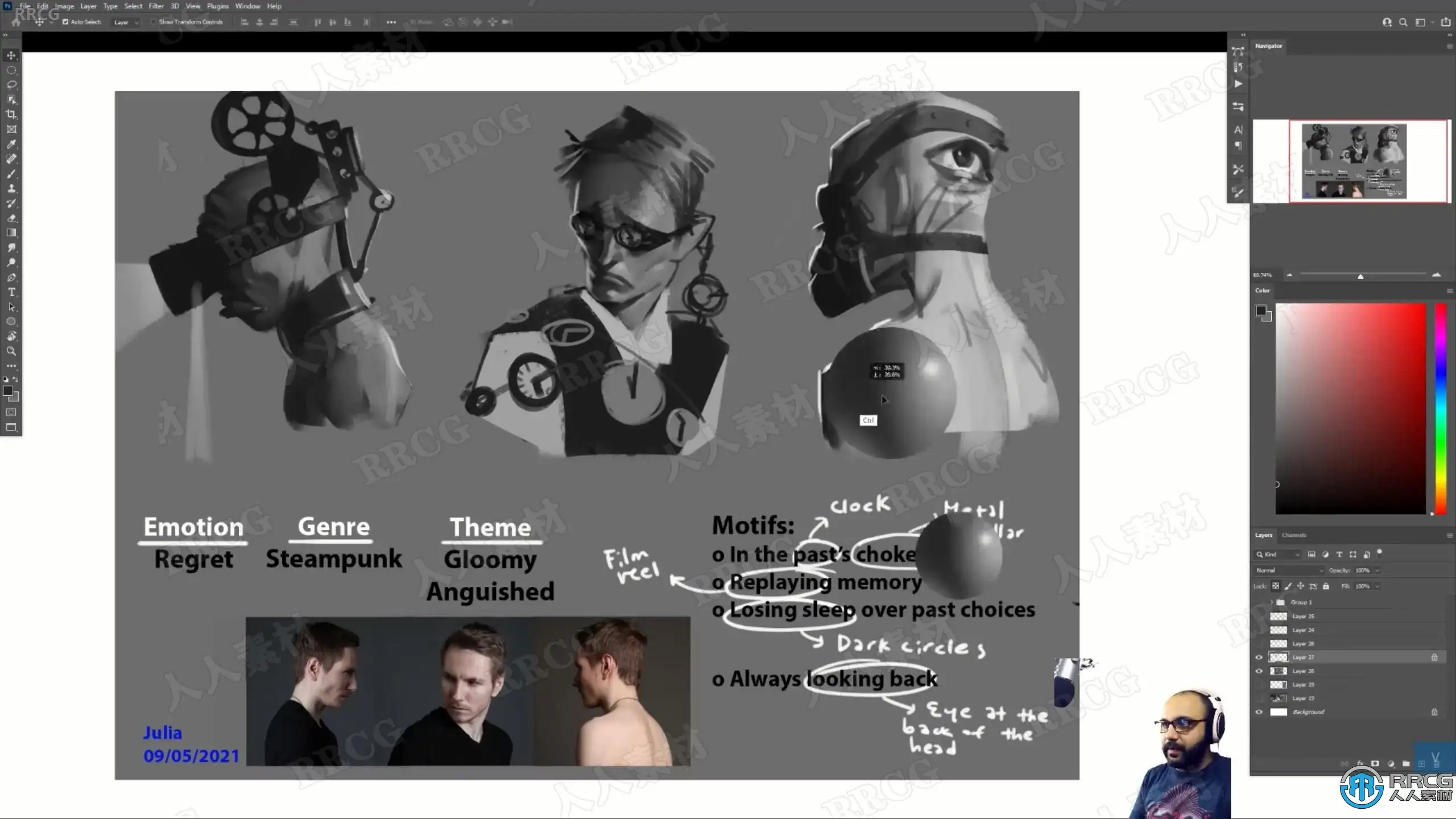This screenshot has width=1456, height=819.
Task: Select the Crop tool
Action: 11,114
